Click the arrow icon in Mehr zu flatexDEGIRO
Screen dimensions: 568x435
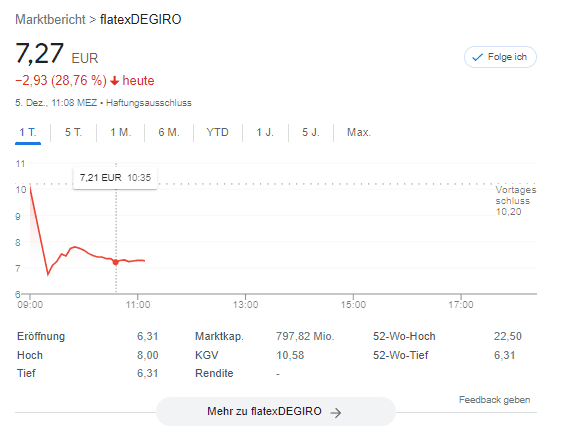tap(336, 413)
